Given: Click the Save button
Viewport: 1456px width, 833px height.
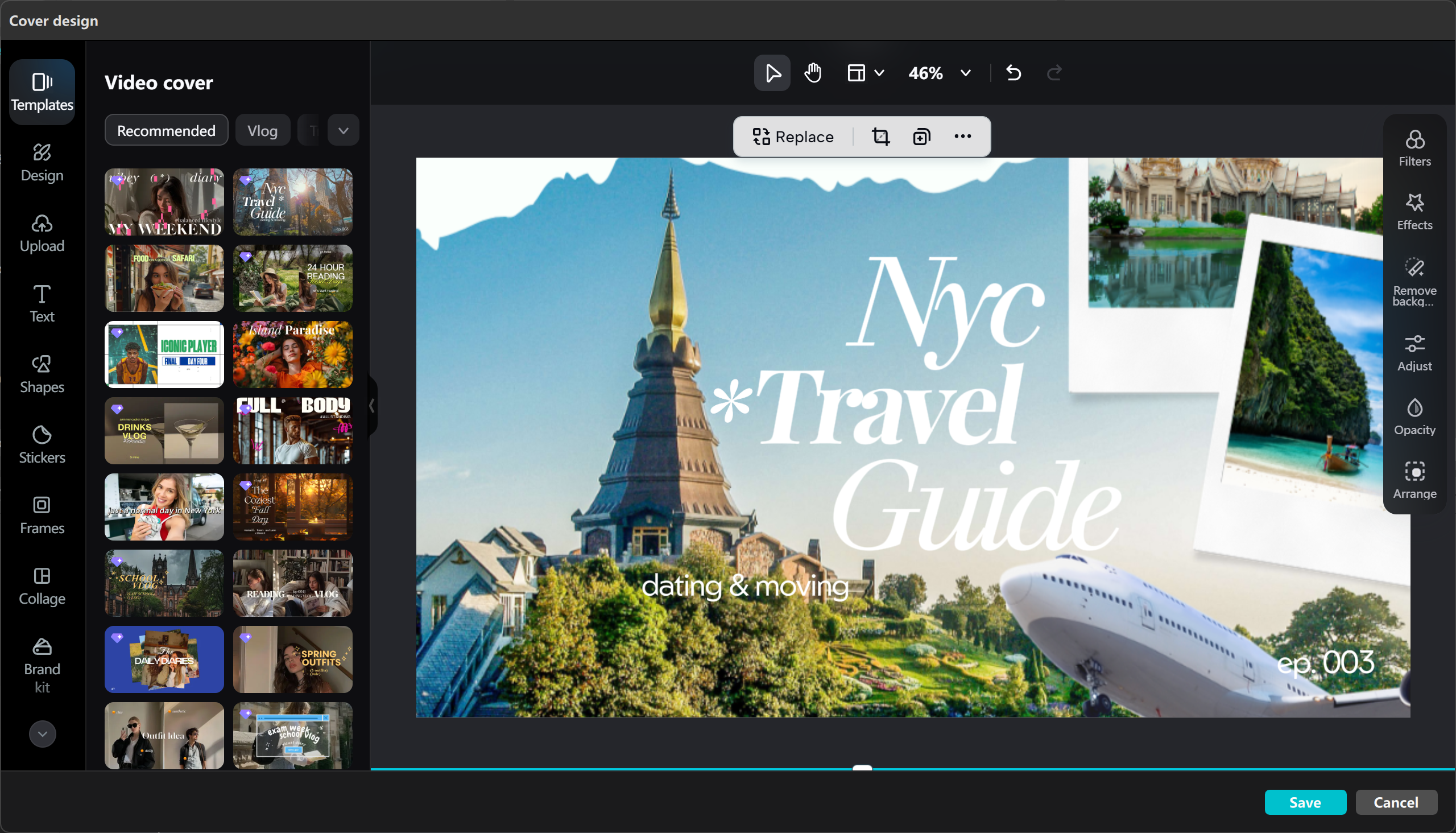Looking at the screenshot, I should click(x=1305, y=802).
